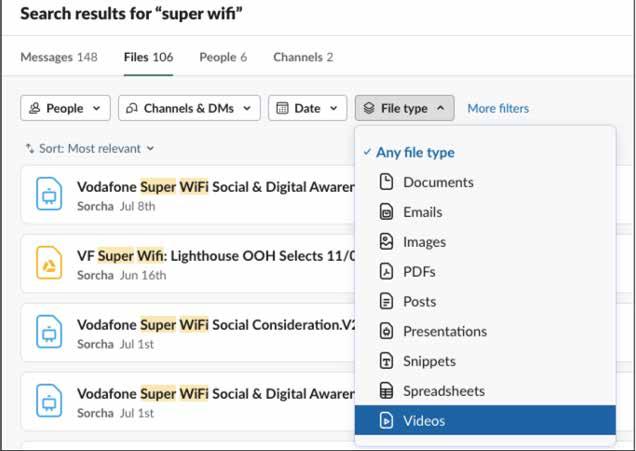Click the Spreadsheets file type icon
This screenshot has width=636, height=451.
386,391
